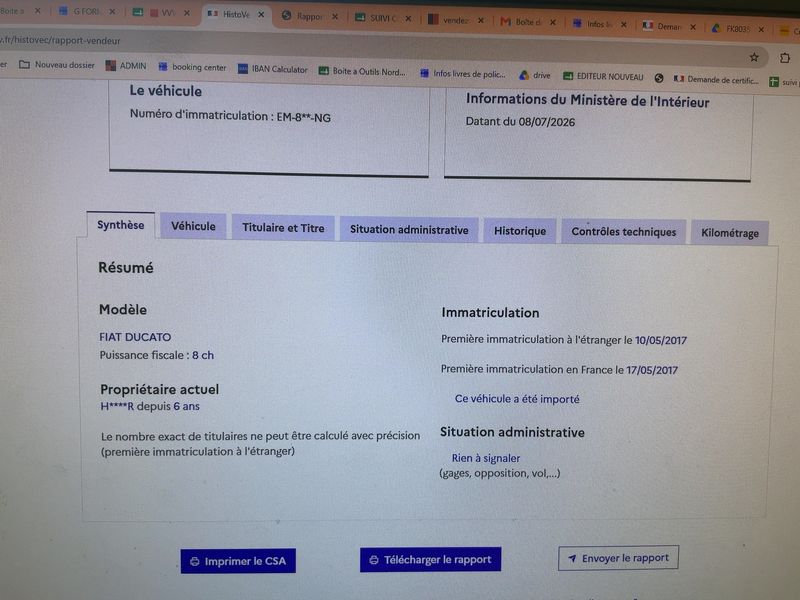Open the Titulaire et Titre tab
This screenshot has width=800, height=600.
click(283, 228)
